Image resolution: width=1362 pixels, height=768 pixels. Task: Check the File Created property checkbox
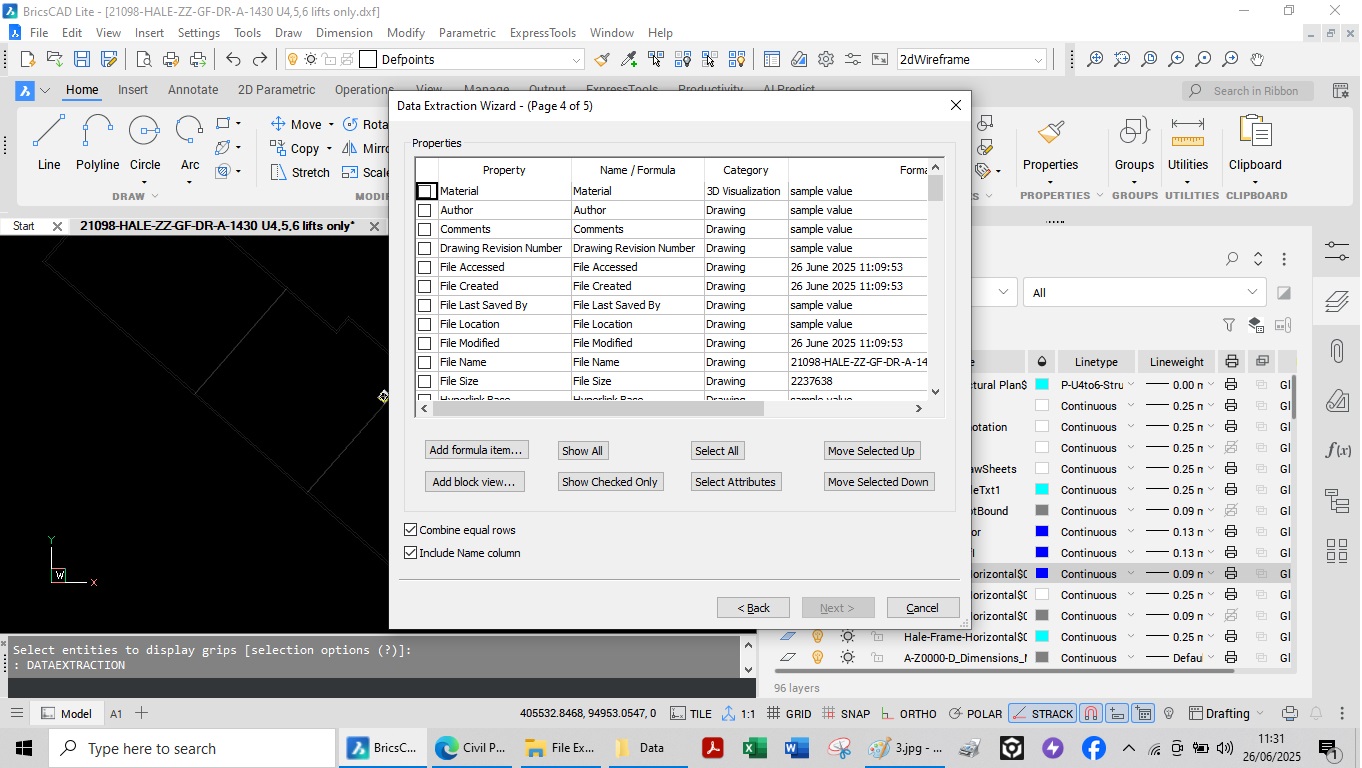pyautogui.click(x=425, y=286)
